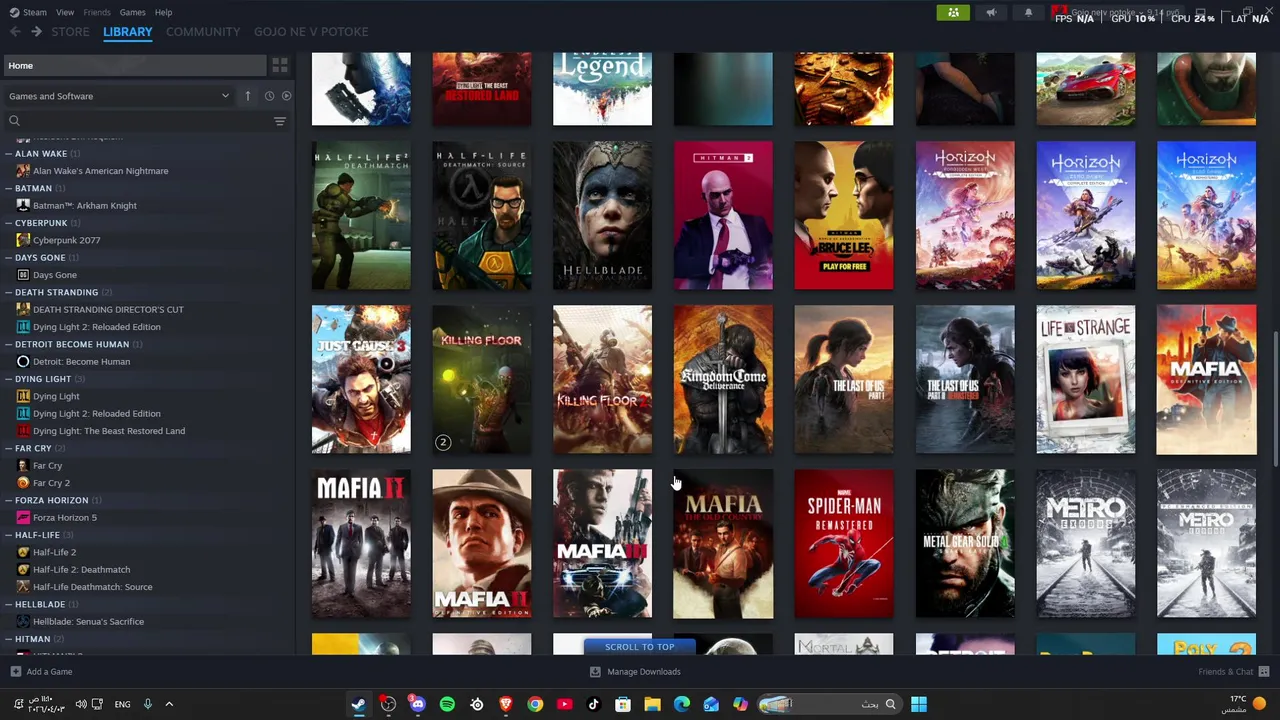Viewport: 1280px width, 720px height.
Task: Click the taskbar microphone icon
Action: click(147, 704)
